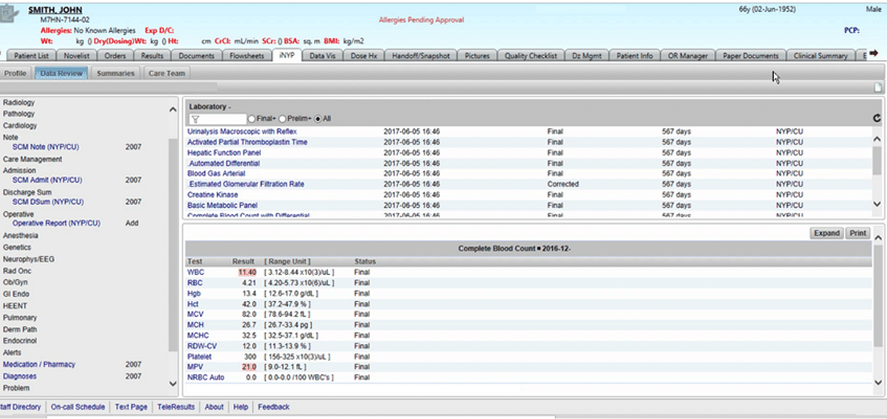Viewport: 887px width, 419px height.
Task: Switch to the Summaries sub-tab
Action: 115,74
